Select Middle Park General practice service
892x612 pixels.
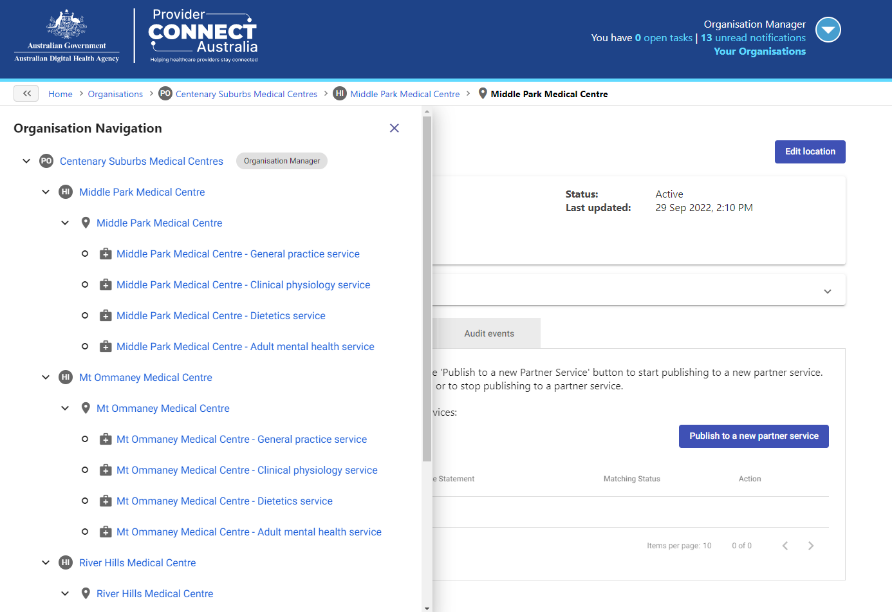point(238,254)
